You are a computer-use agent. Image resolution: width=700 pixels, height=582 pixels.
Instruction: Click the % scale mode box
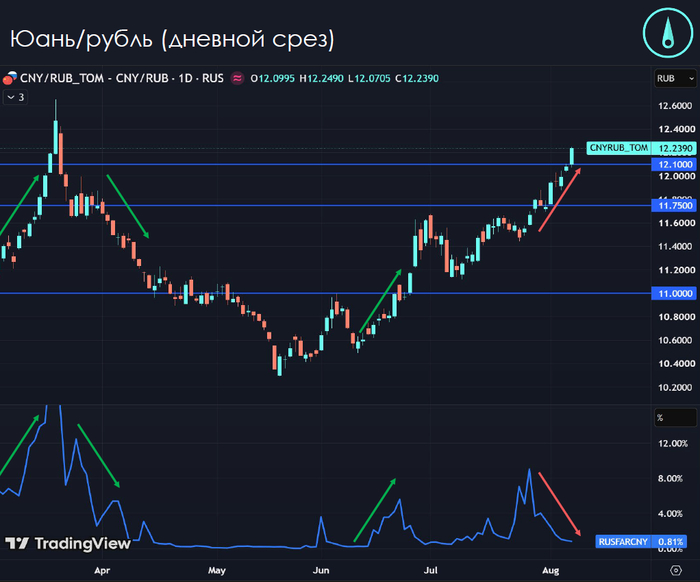675,418
